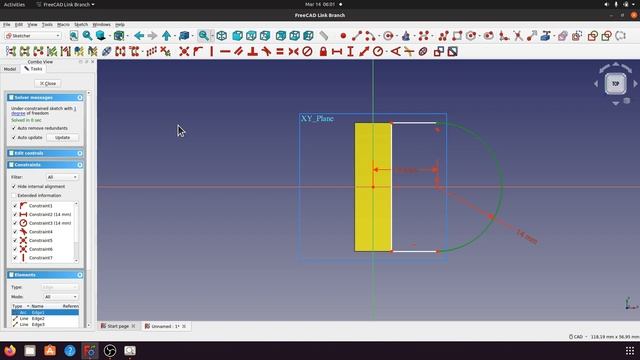
Task: Choose the Create circle tool
Action: (x=388, y=36)
